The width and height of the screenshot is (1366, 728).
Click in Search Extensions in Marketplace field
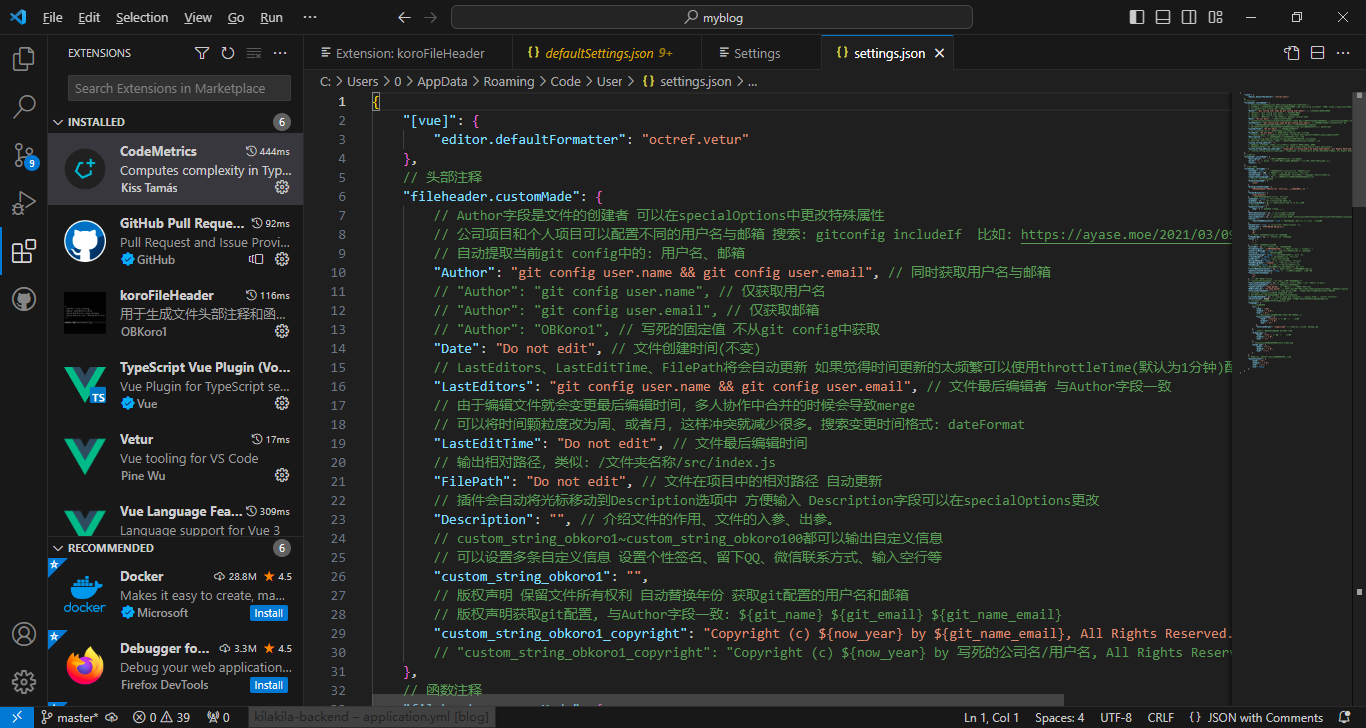click(181, 88)
